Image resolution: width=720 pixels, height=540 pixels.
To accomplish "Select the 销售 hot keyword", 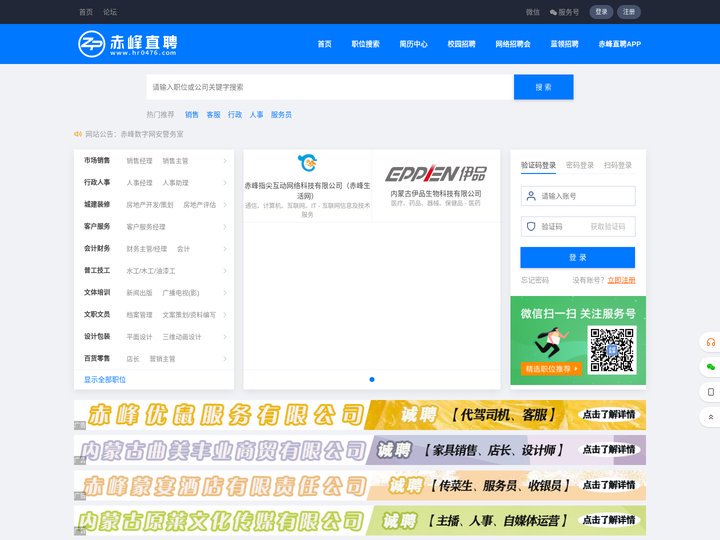I will click(191, 115).
